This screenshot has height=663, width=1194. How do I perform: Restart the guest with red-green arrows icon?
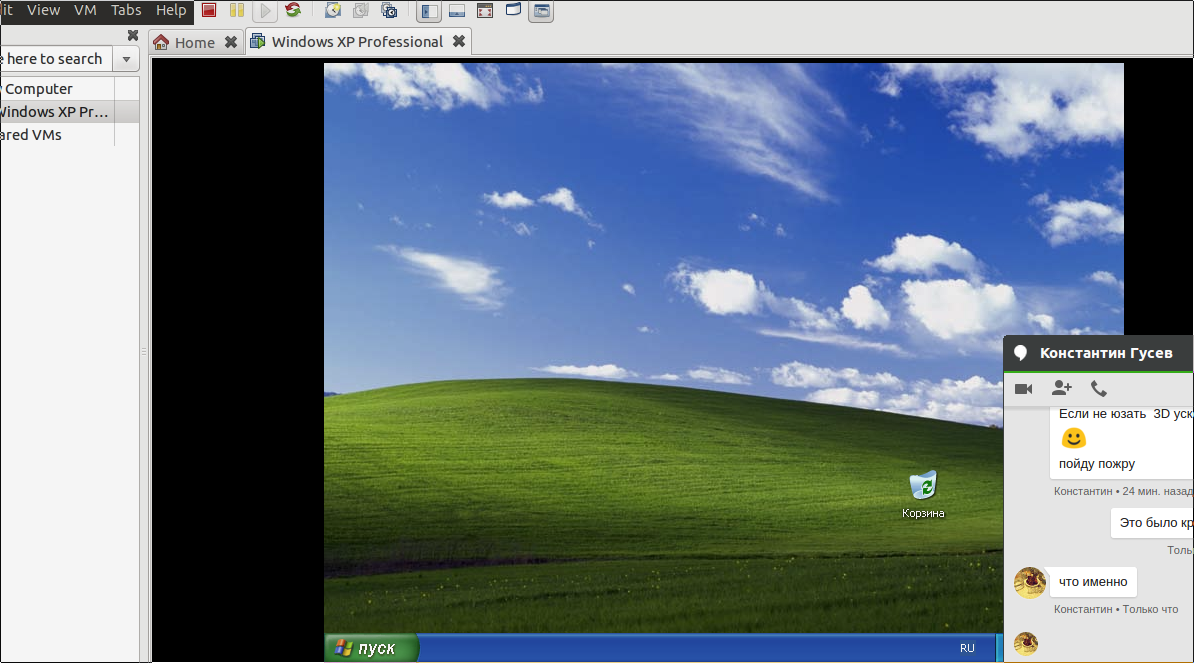point(293,11)
